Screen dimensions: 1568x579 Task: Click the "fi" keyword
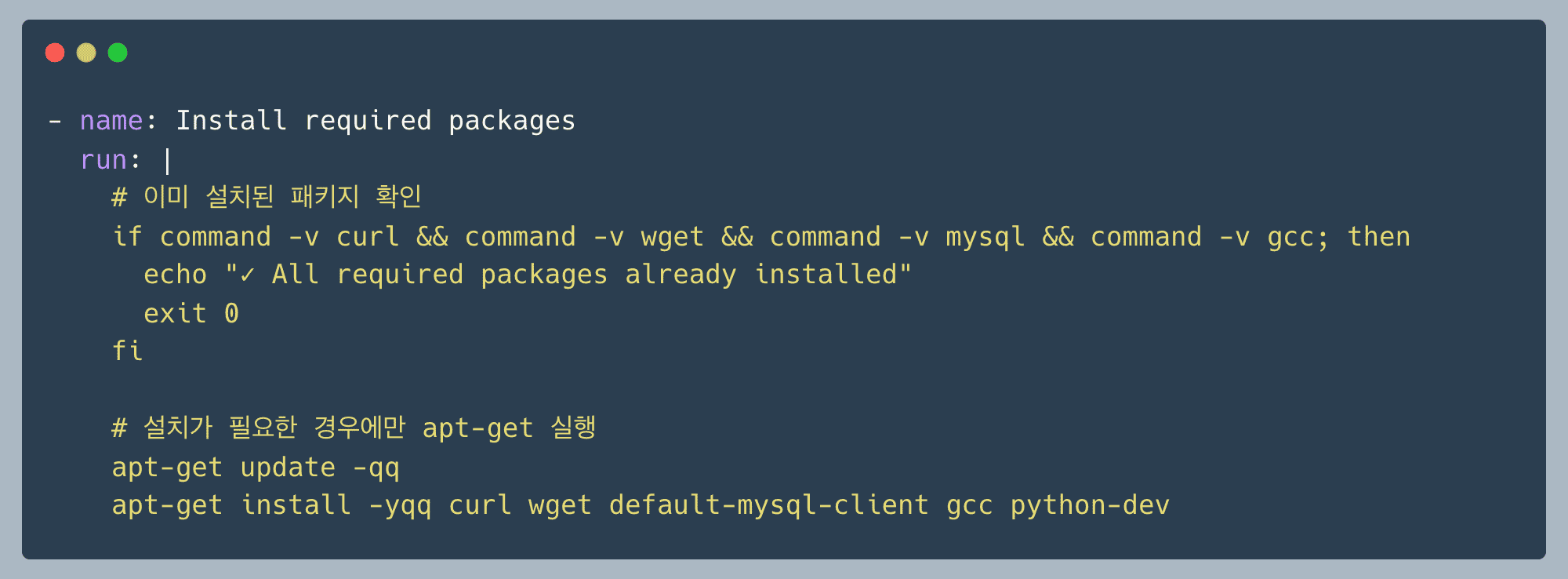[127, 351]
